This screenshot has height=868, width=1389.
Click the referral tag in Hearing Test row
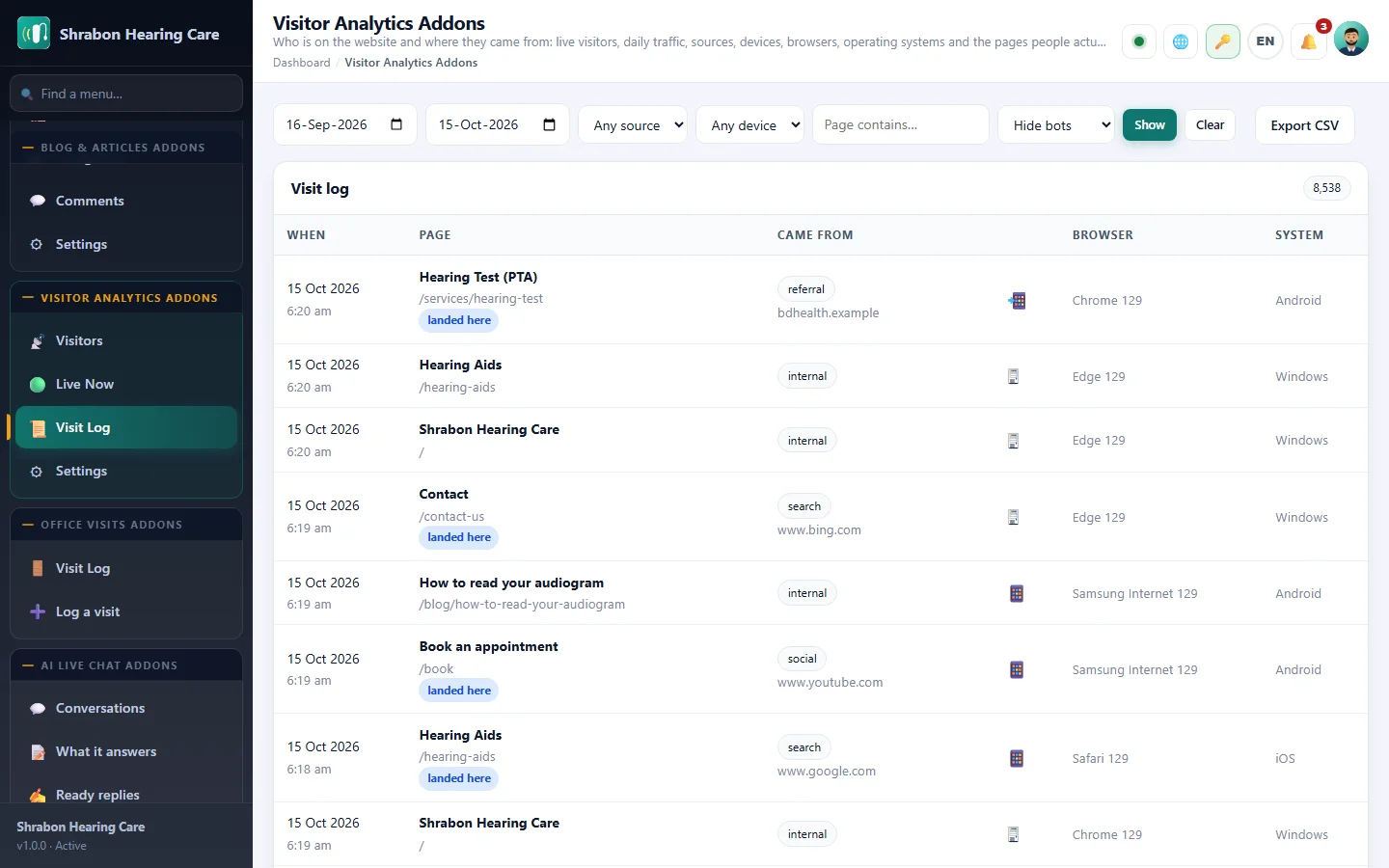click(x=806, y=289)
